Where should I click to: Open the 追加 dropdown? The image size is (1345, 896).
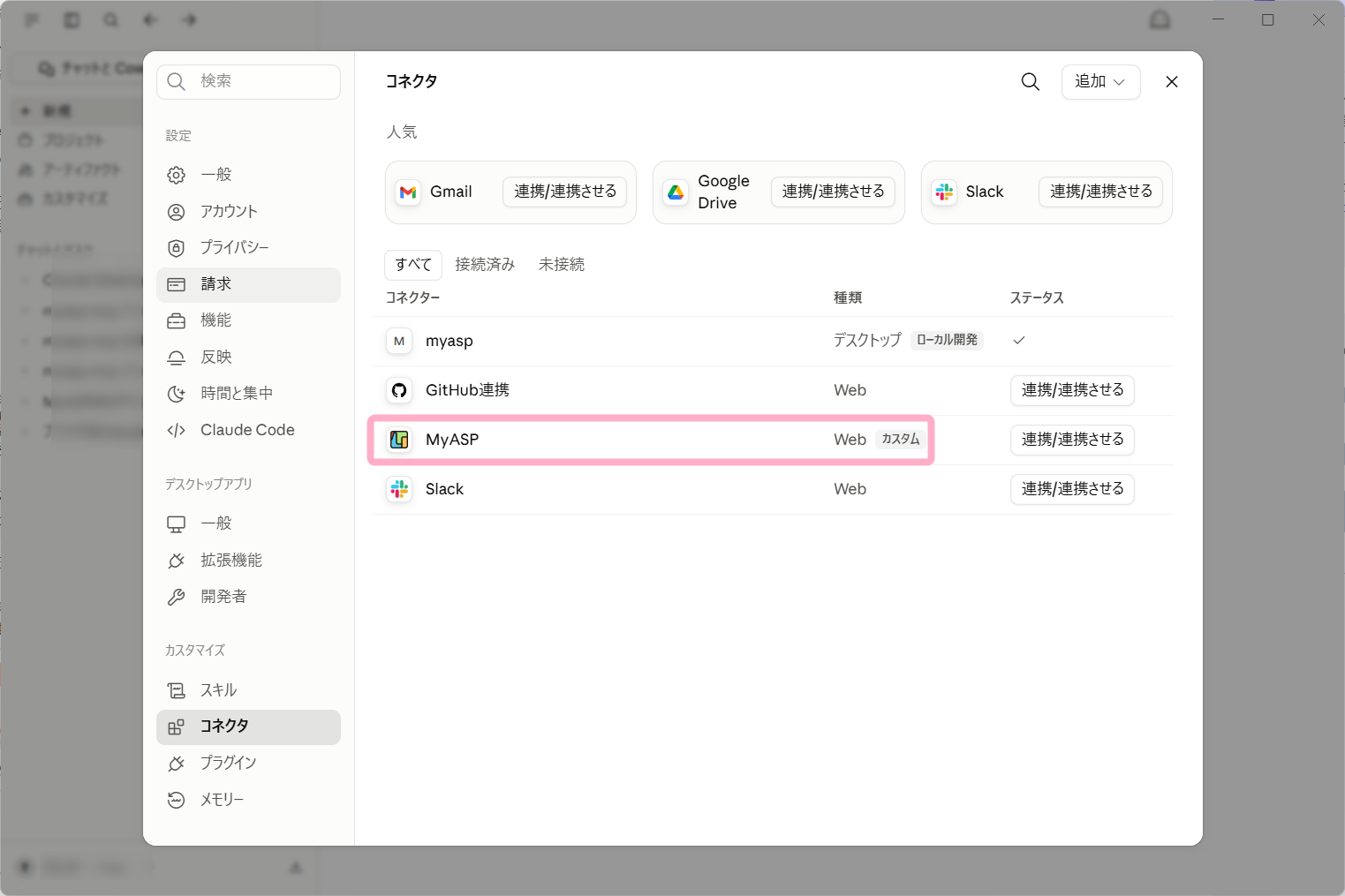[1100, 81]
